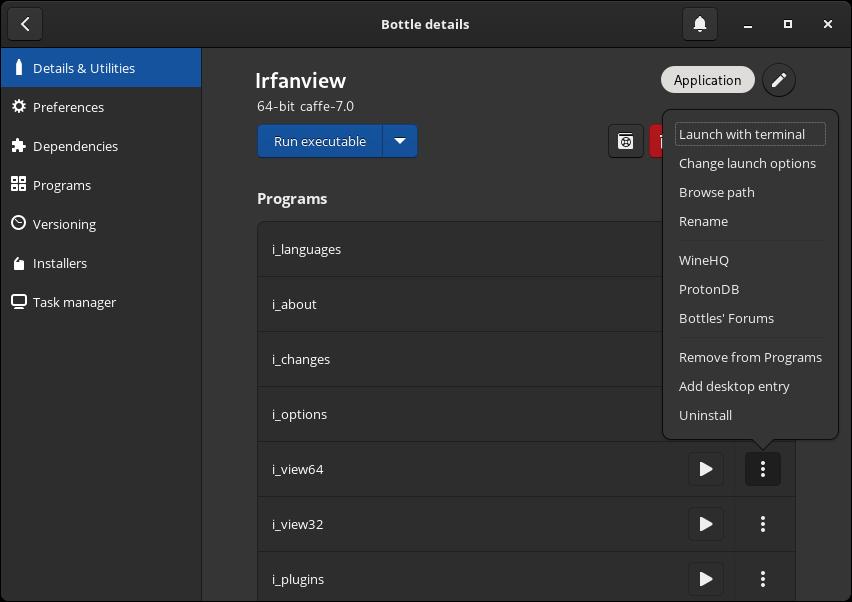The image size is (852, 602).
Task: Expand the Run executable dropdown arrow
Action: [400, 141]
